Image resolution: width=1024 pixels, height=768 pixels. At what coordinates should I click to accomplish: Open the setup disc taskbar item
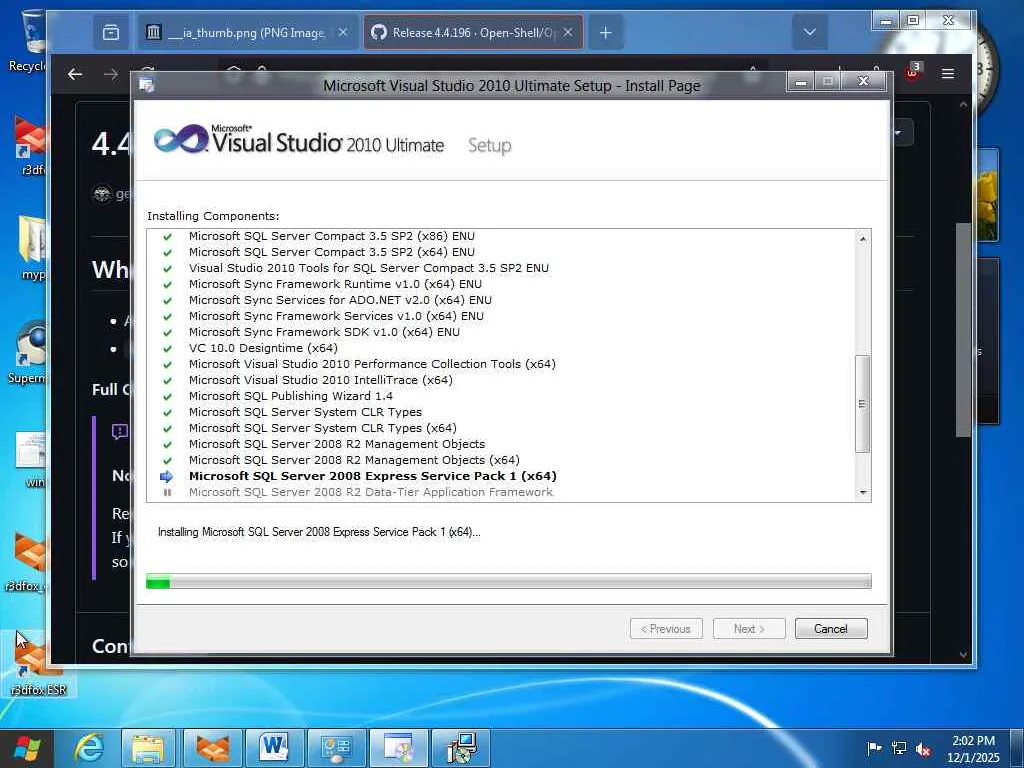click(399, 748)
